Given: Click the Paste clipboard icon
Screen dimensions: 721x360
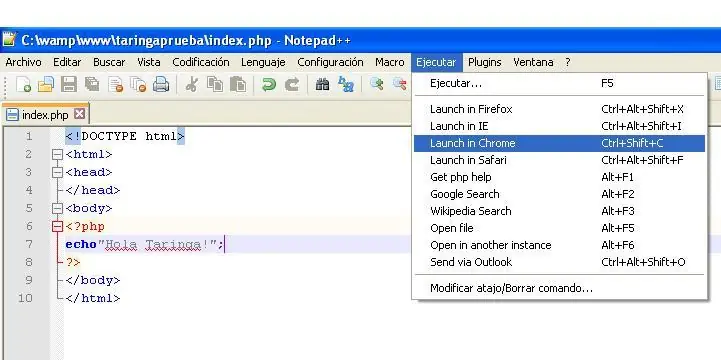Looking at the screenshot, I should point(238,85).
